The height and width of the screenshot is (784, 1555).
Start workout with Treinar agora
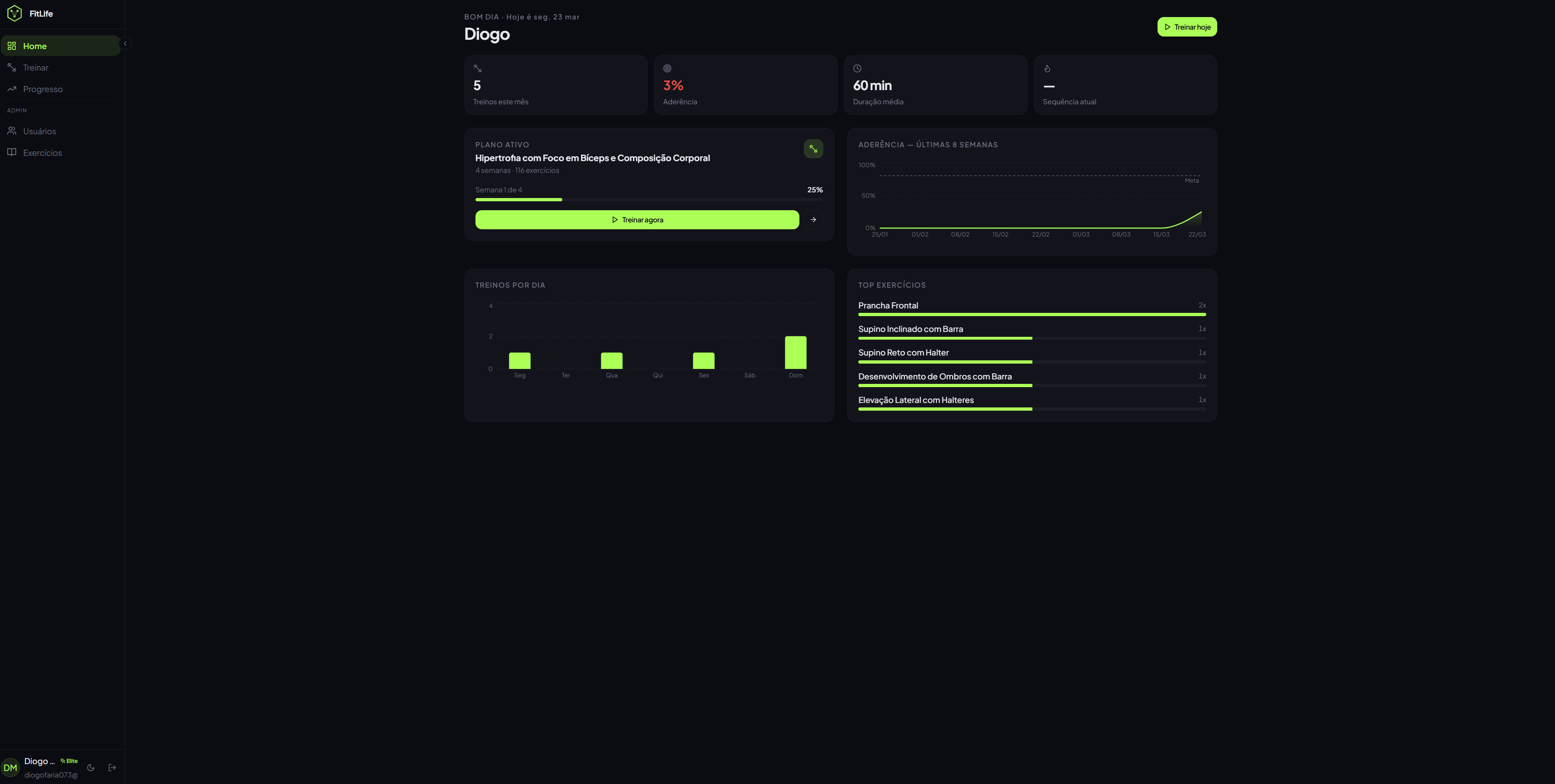(x=637, y=220)
